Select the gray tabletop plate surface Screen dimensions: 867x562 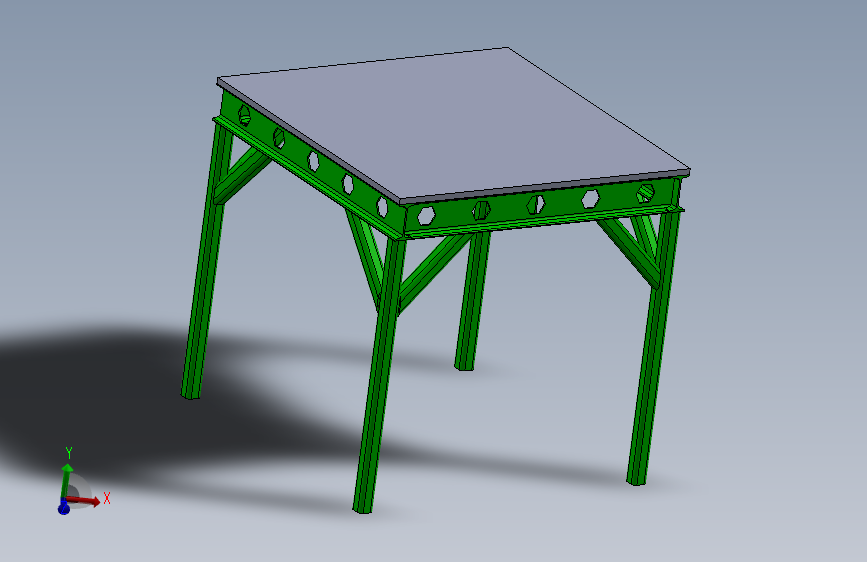pos(451,122)
